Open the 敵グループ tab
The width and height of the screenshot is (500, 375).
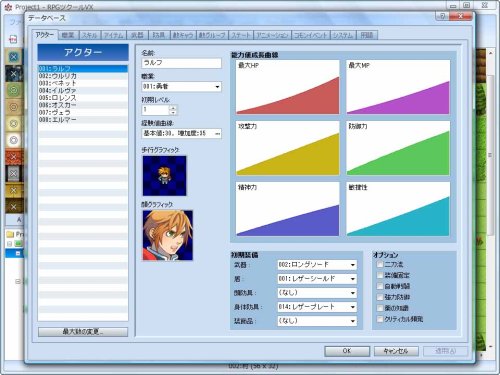[212, 35]
